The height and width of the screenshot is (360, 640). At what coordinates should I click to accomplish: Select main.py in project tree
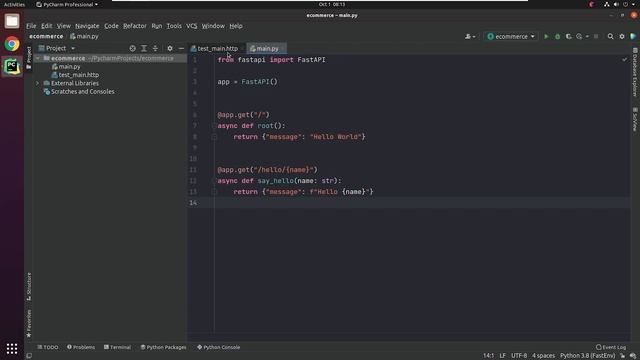[69, 67]
